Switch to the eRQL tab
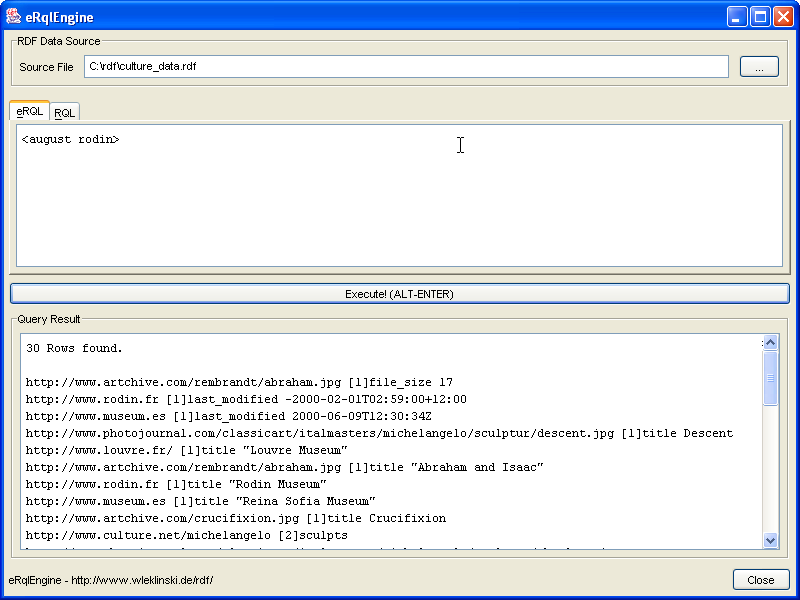 click(30, 111)
